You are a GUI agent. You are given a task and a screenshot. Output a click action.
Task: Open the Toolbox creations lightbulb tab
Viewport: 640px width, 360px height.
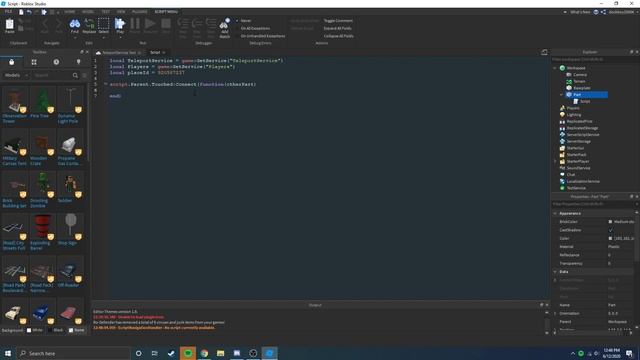click(78, 62)
